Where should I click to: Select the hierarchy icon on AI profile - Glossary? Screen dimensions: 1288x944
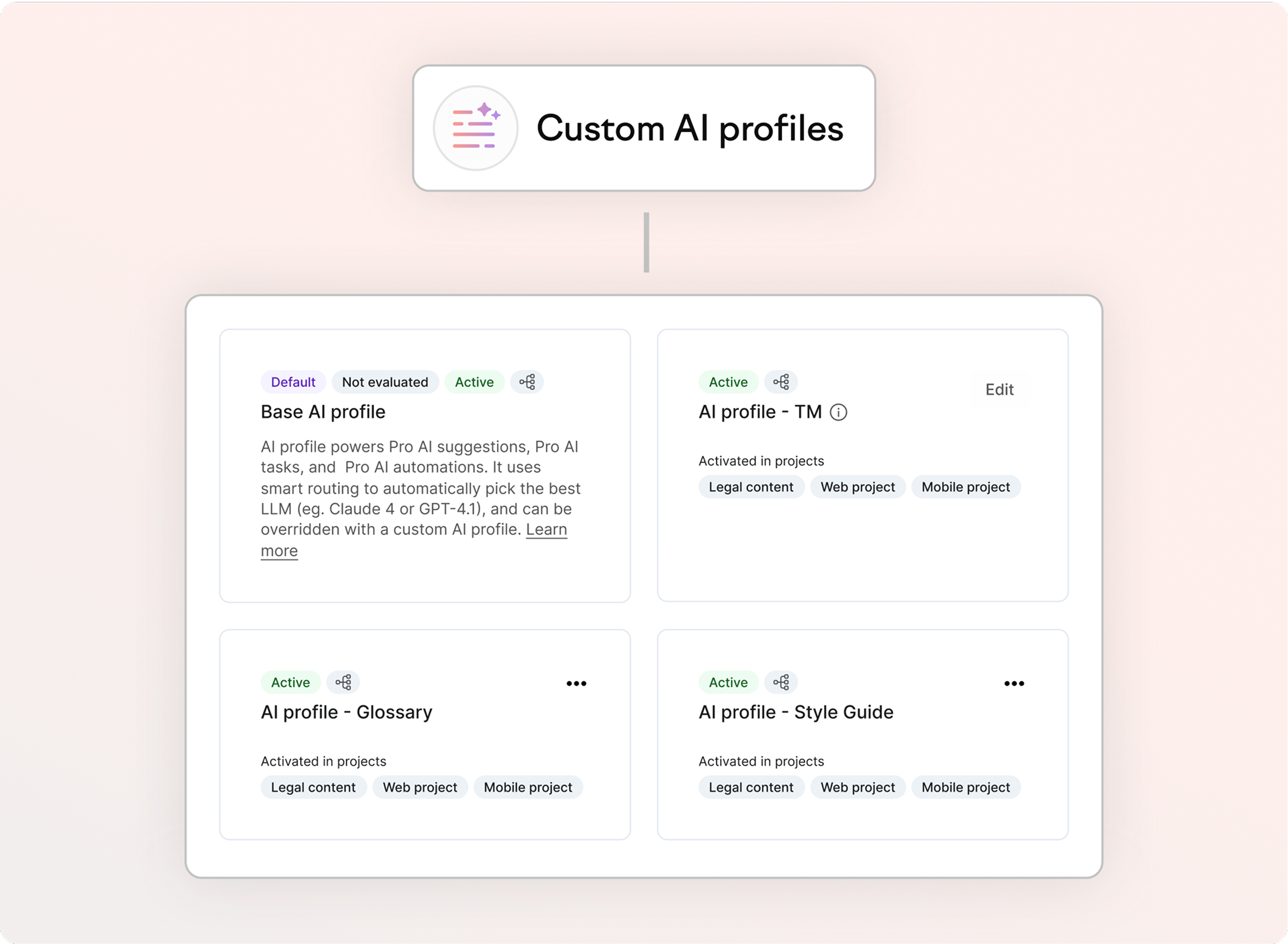coord(343,682)
